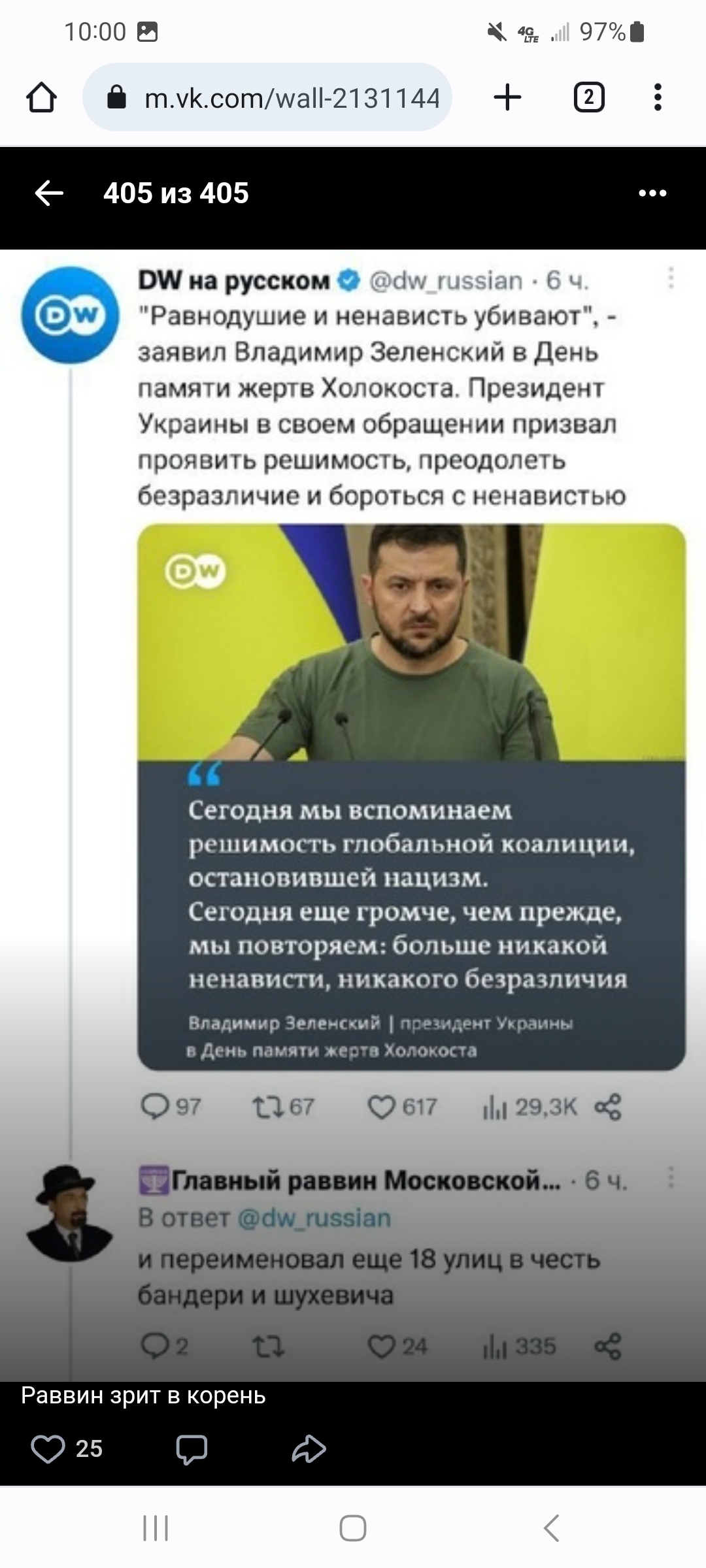This screenshot has width=706, height=1568.
Task: Tap the @dw_russian handle in the reply
Action: coord(314,1218)
